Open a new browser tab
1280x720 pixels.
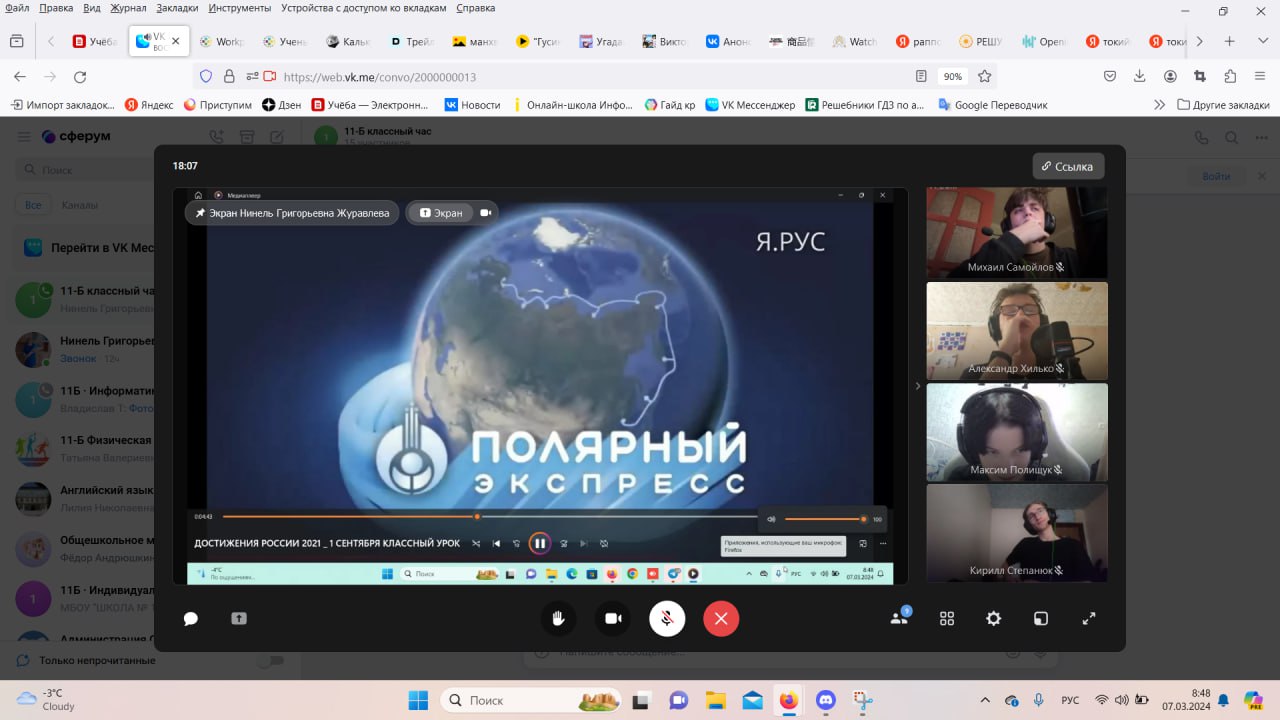pyautogui.click(x=1230, y=41)
